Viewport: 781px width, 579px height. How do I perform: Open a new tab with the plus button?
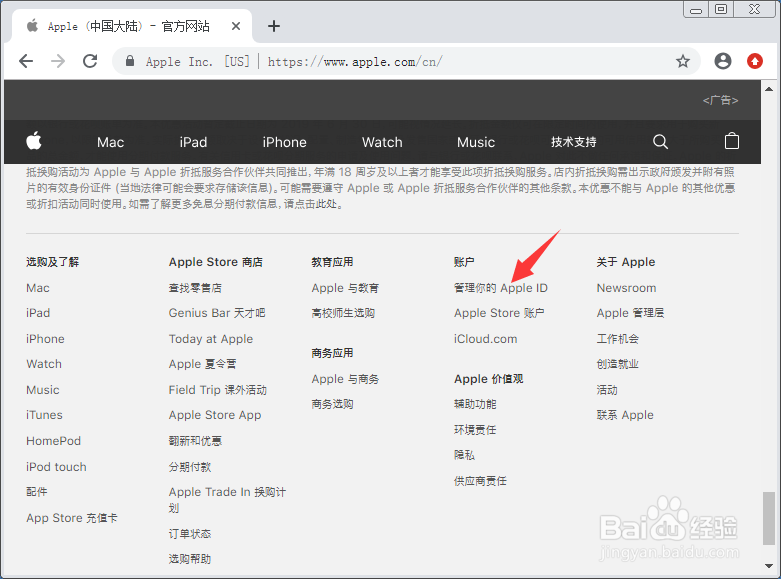click(274, 26)
